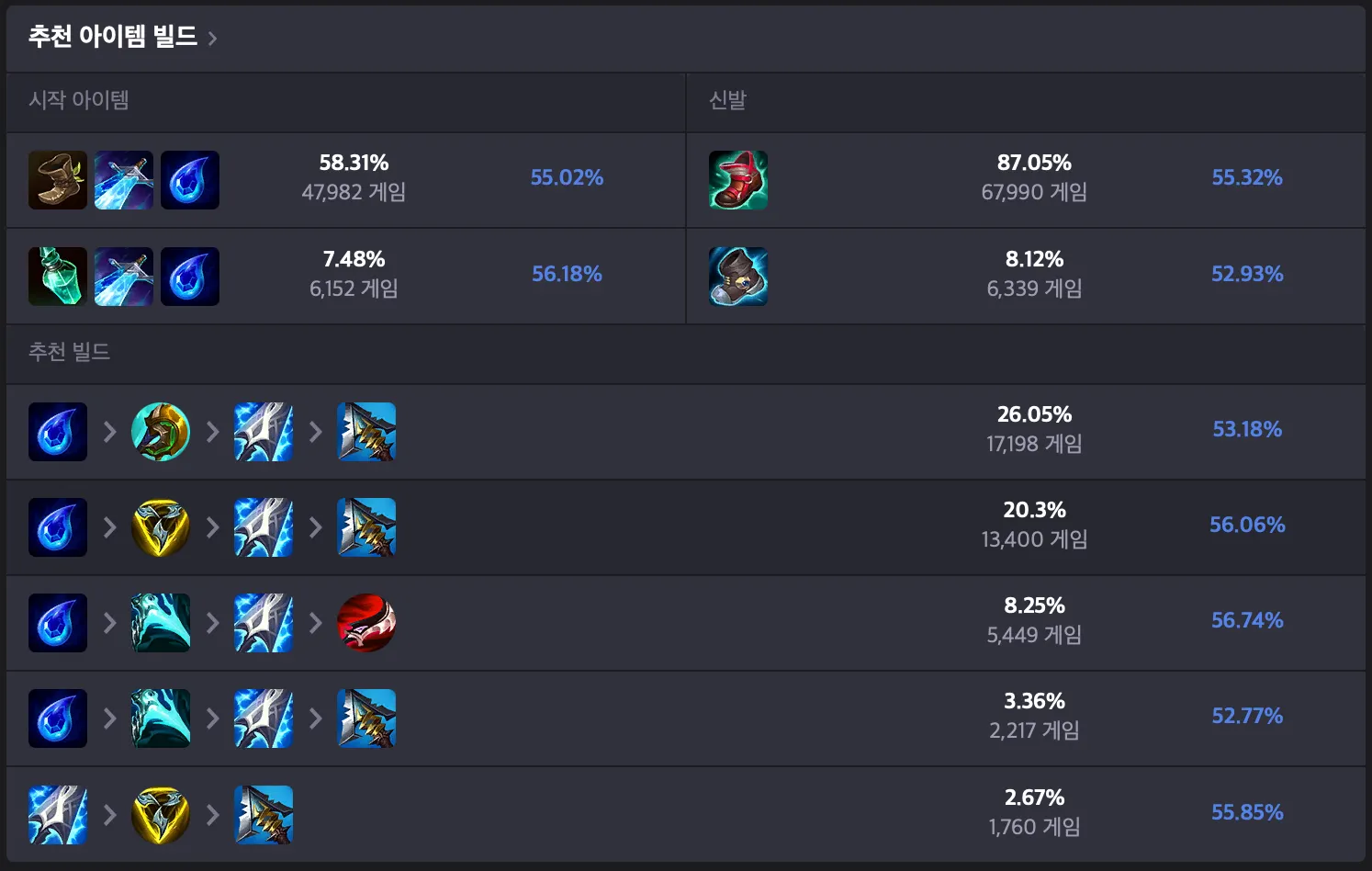Viewport: 1372px width, 871px height.
Task: Open the 추천 아이템 빌드 header link
Action: click(x=112, y=37)
